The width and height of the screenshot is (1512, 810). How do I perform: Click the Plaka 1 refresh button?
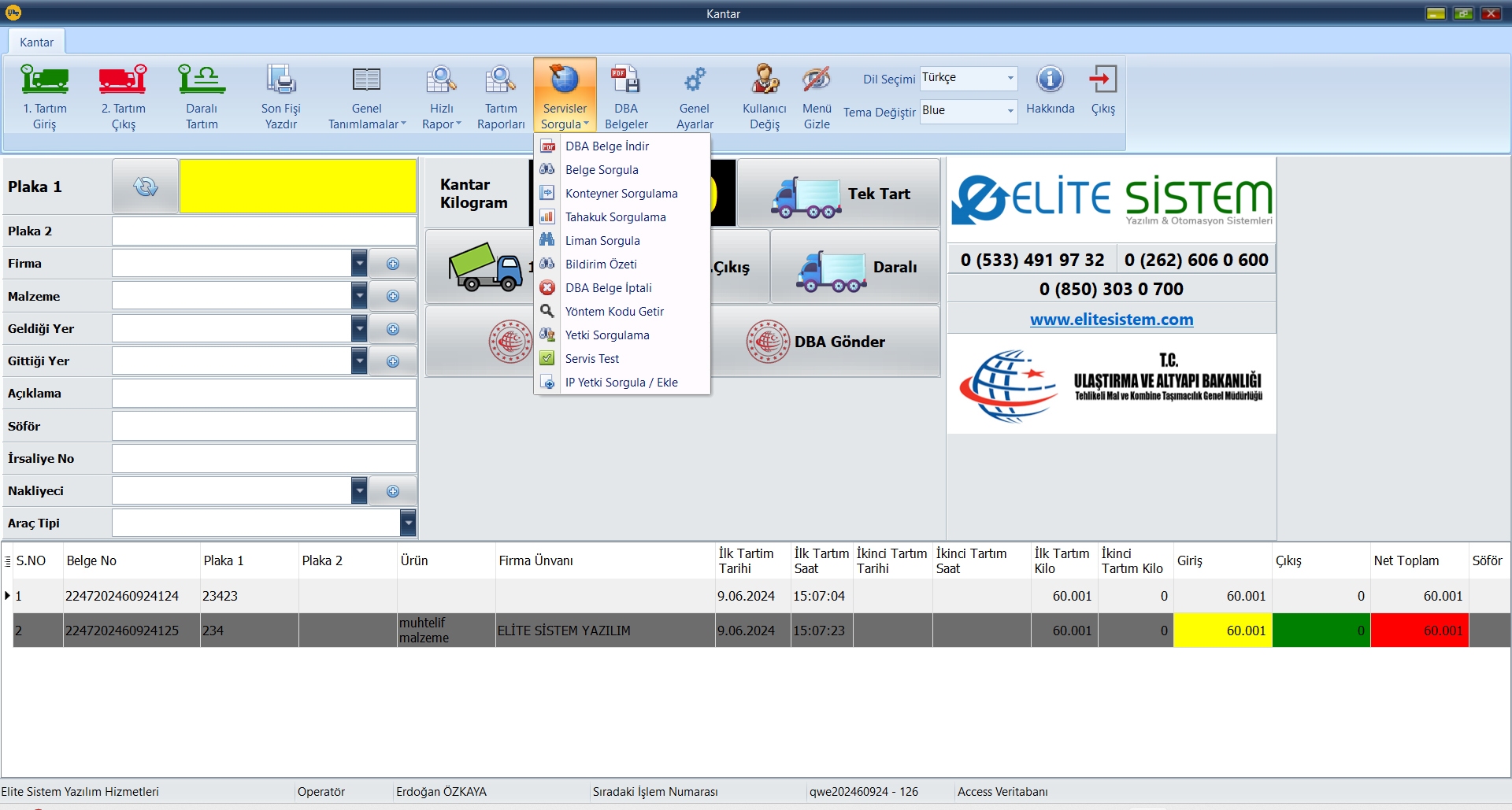146,187
